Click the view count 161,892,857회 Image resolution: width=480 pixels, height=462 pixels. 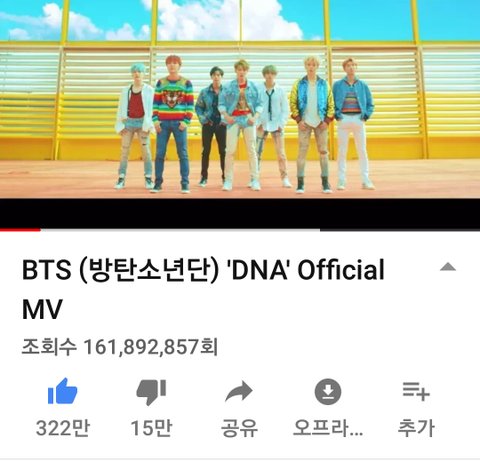[x=119, y=347]
